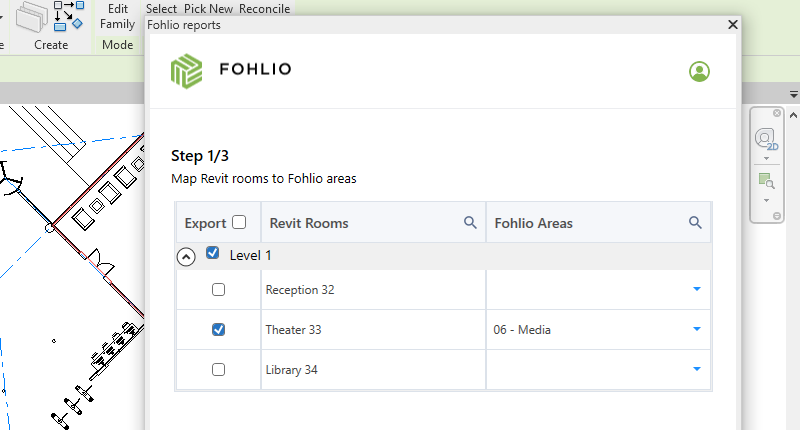Select the Theater 33 room row text

coord(293,330)
